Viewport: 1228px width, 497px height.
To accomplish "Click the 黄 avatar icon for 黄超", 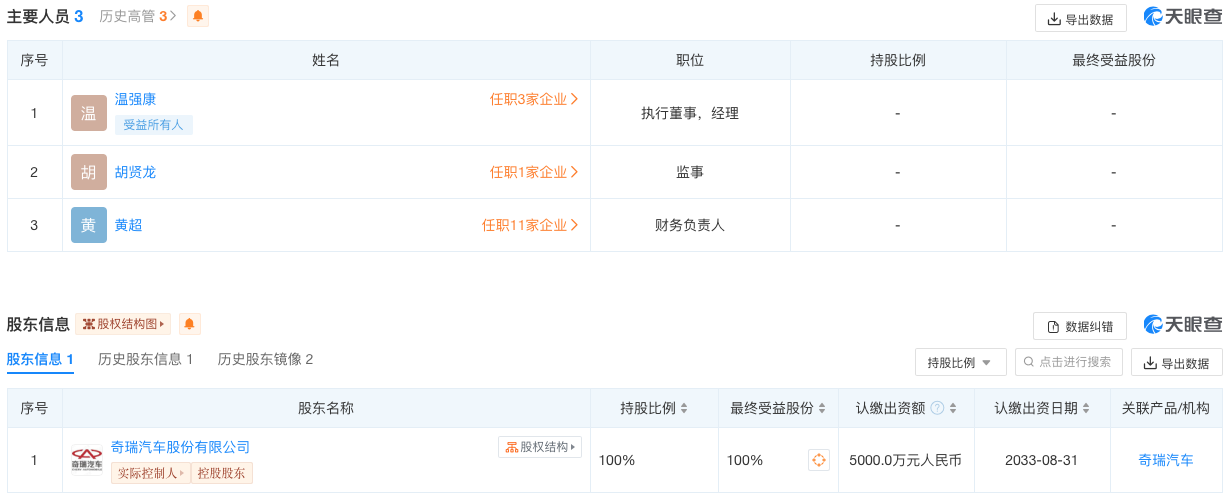I will (x=89, y=225).
